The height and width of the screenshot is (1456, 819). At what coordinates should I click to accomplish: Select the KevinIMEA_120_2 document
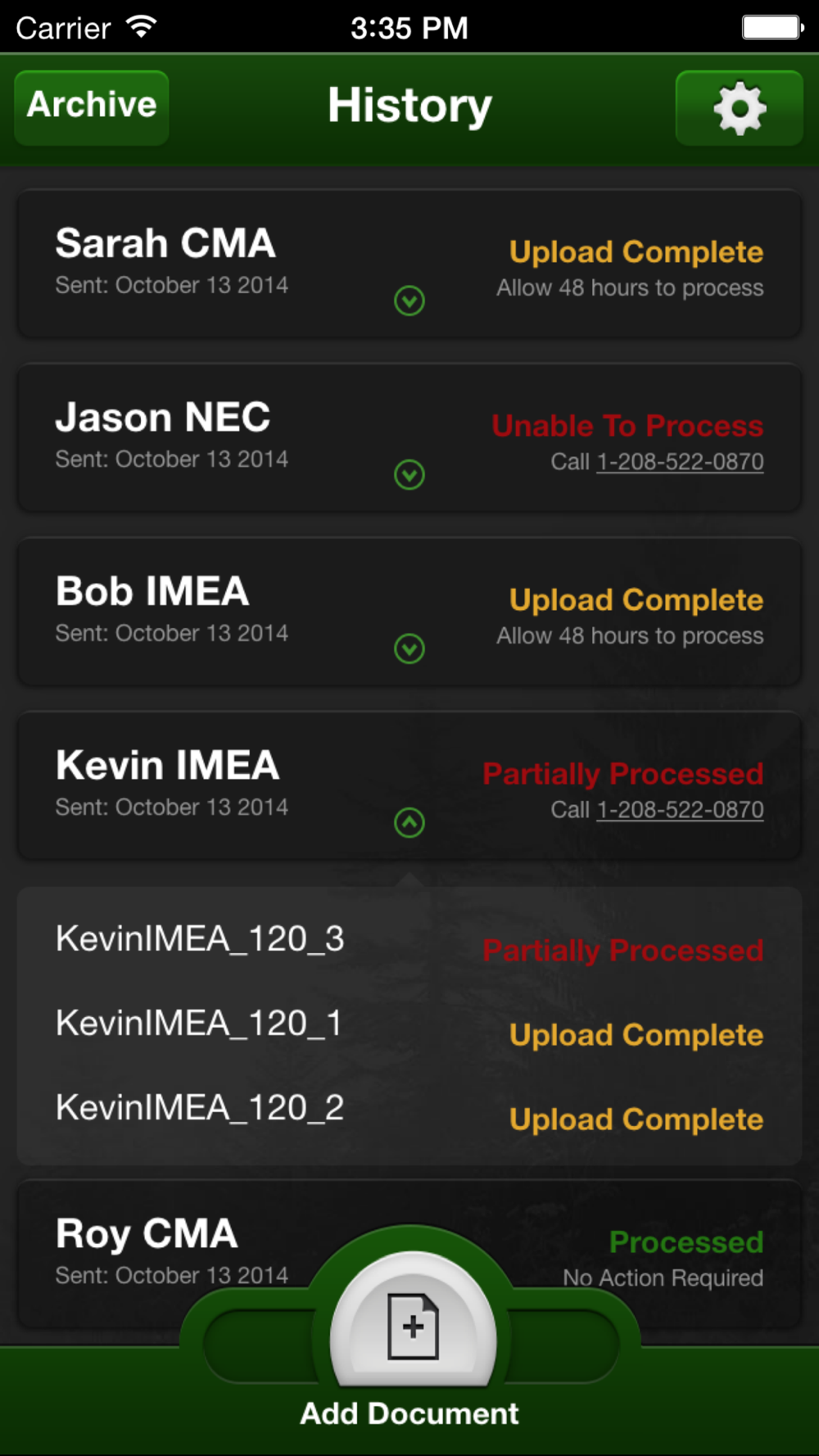pyautogui.click(x=200, y=1108)
